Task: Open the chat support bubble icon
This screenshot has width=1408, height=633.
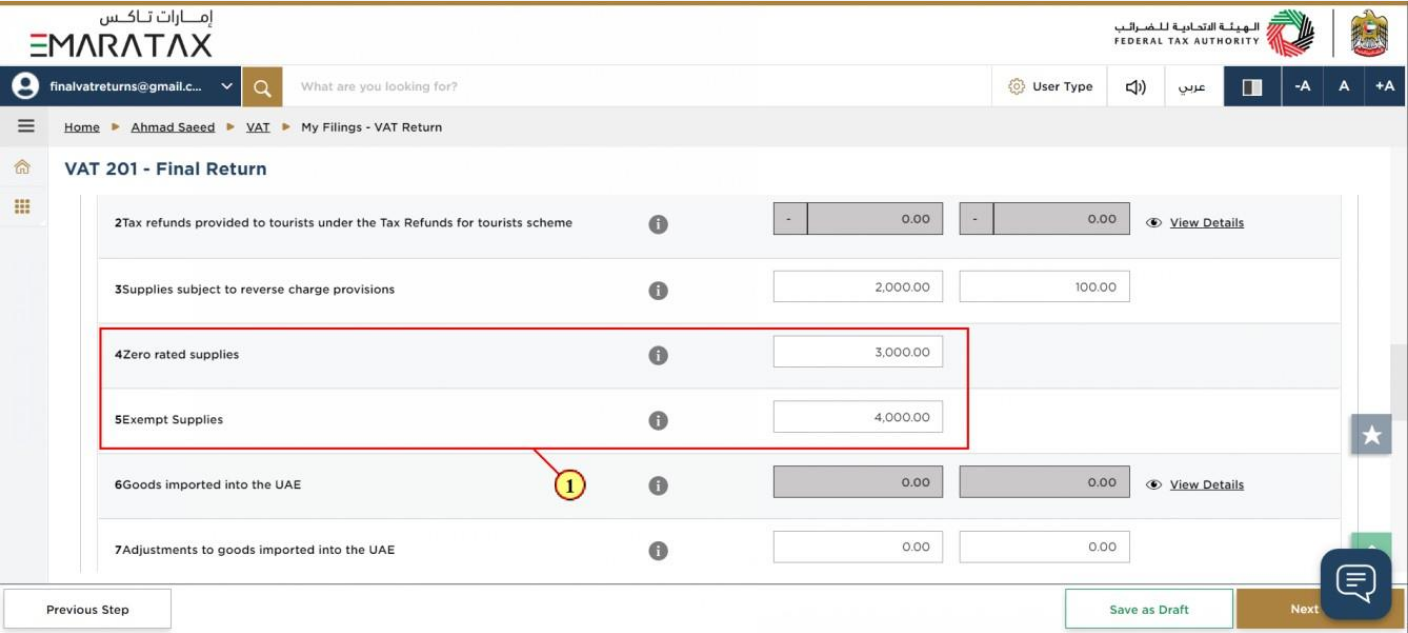Action: [x=1356, y=583]
